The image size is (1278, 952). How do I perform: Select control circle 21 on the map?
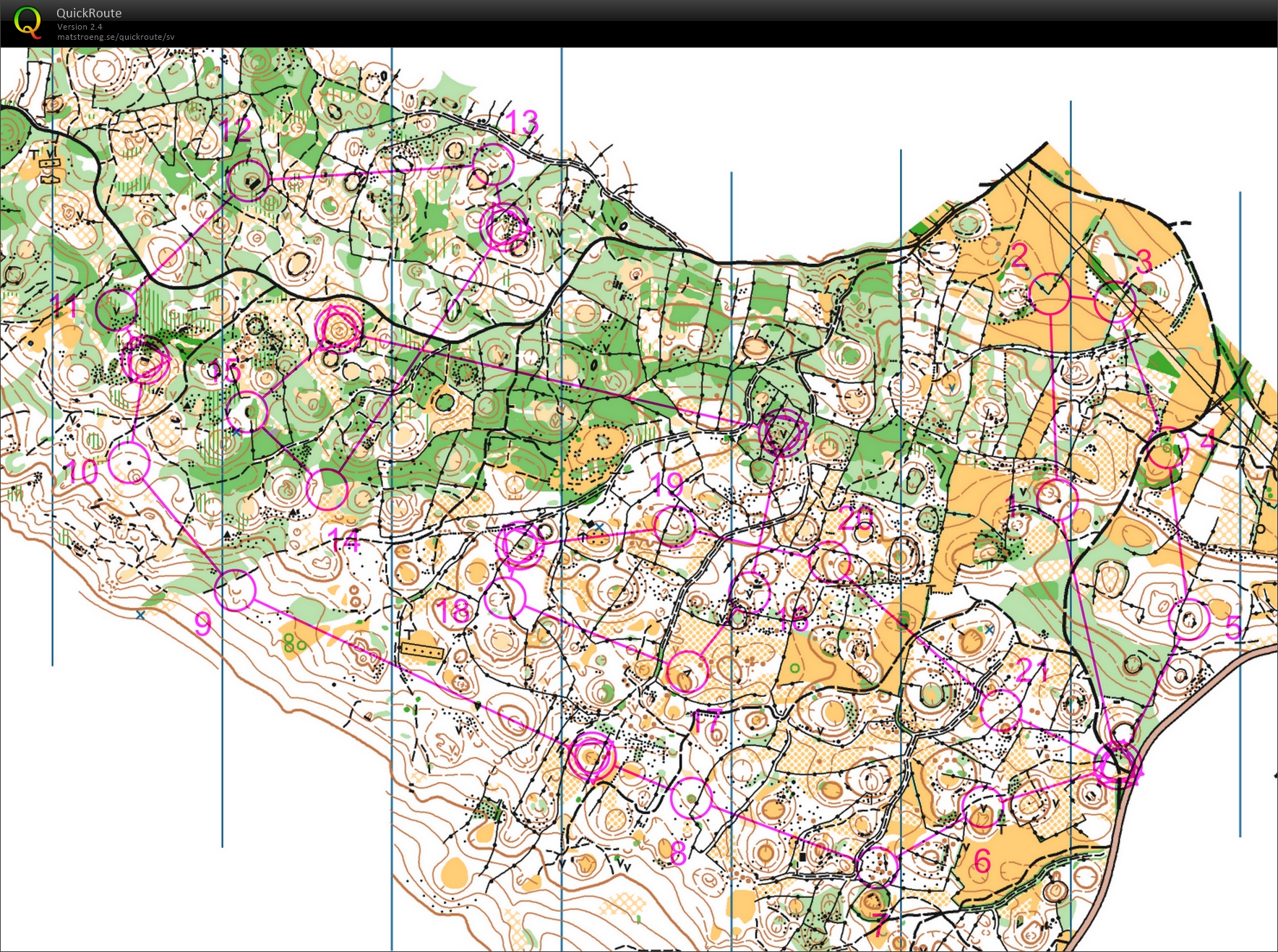coord(1001,711)
